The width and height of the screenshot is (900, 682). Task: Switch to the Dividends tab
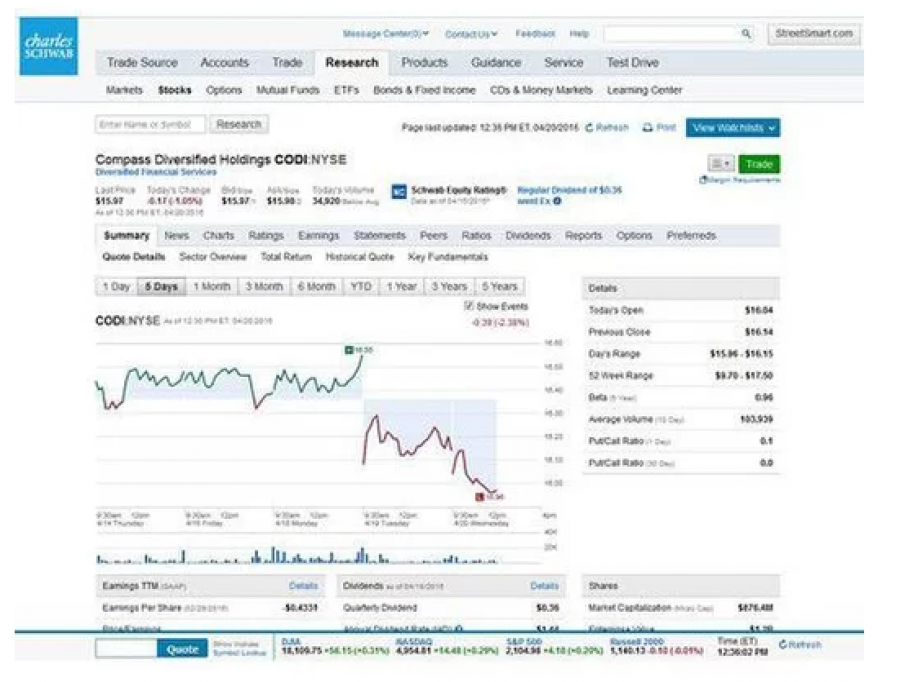point(527,236)
